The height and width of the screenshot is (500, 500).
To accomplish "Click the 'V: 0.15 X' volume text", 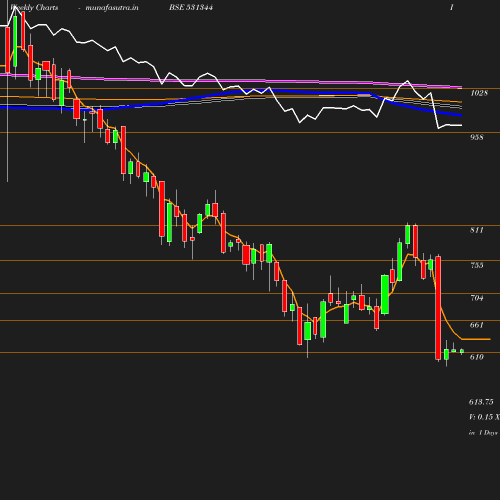I will pos(484,417).
